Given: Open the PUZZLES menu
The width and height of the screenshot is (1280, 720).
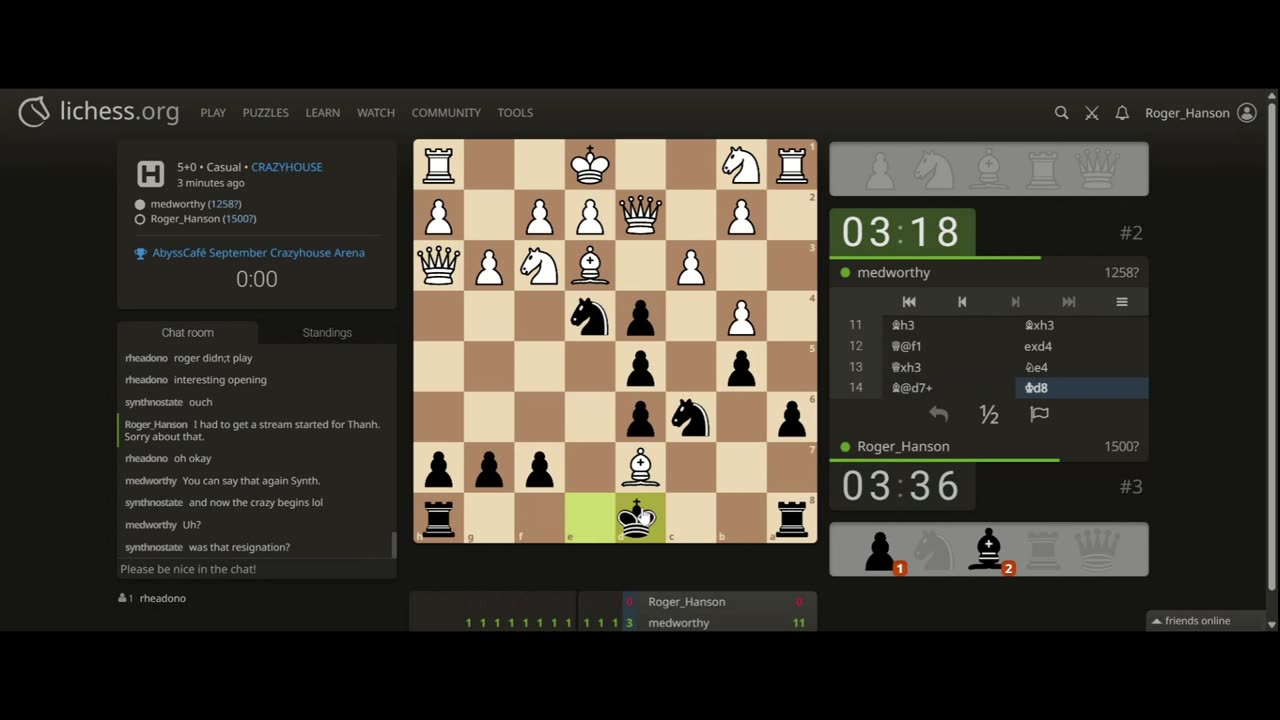Looking at the screenshot, I should pos(265,113).
